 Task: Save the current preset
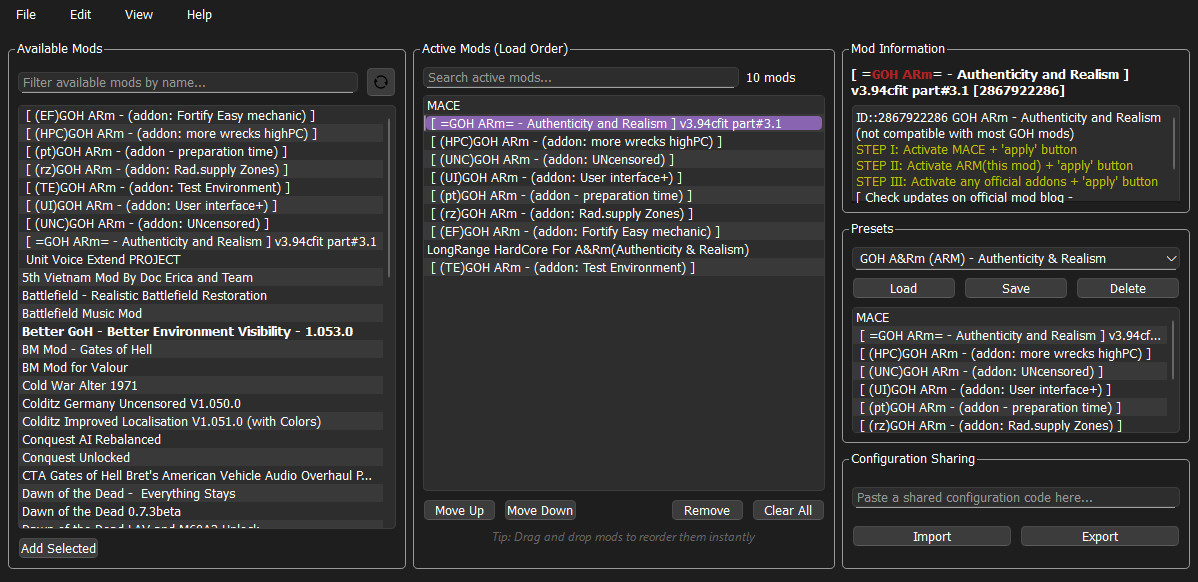tap(1015, 288)
